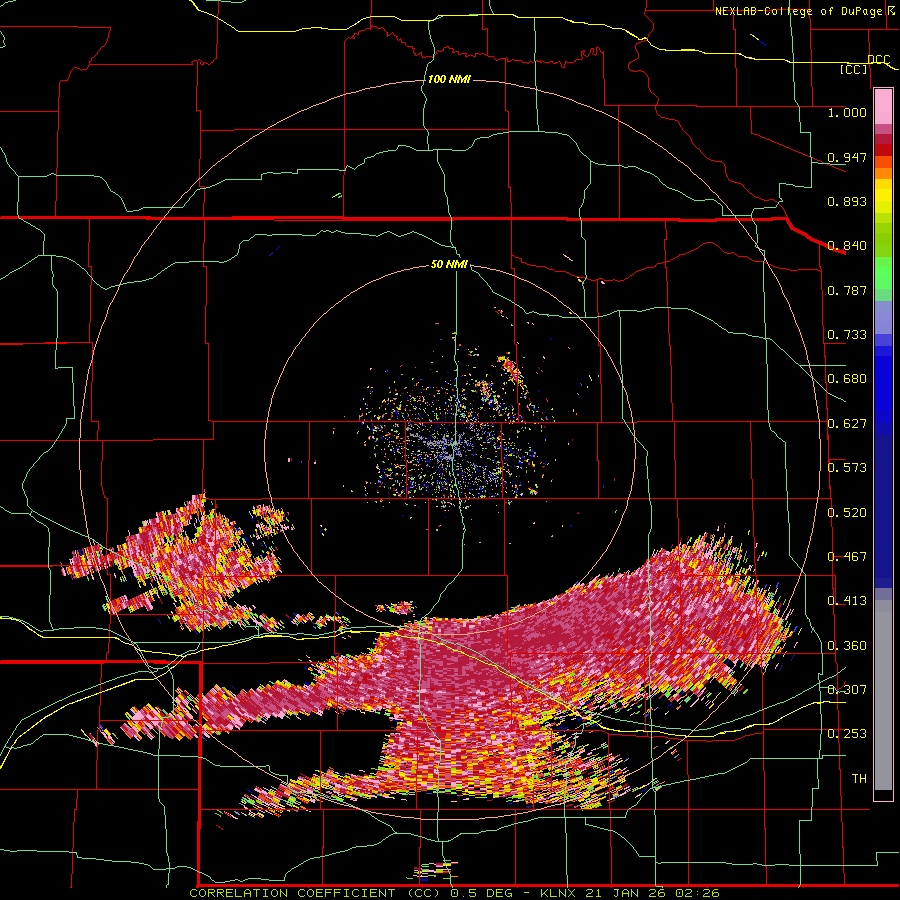Pick the gray swatch on the color bar
The image size is (900, 900).
(x=883, y=695)
